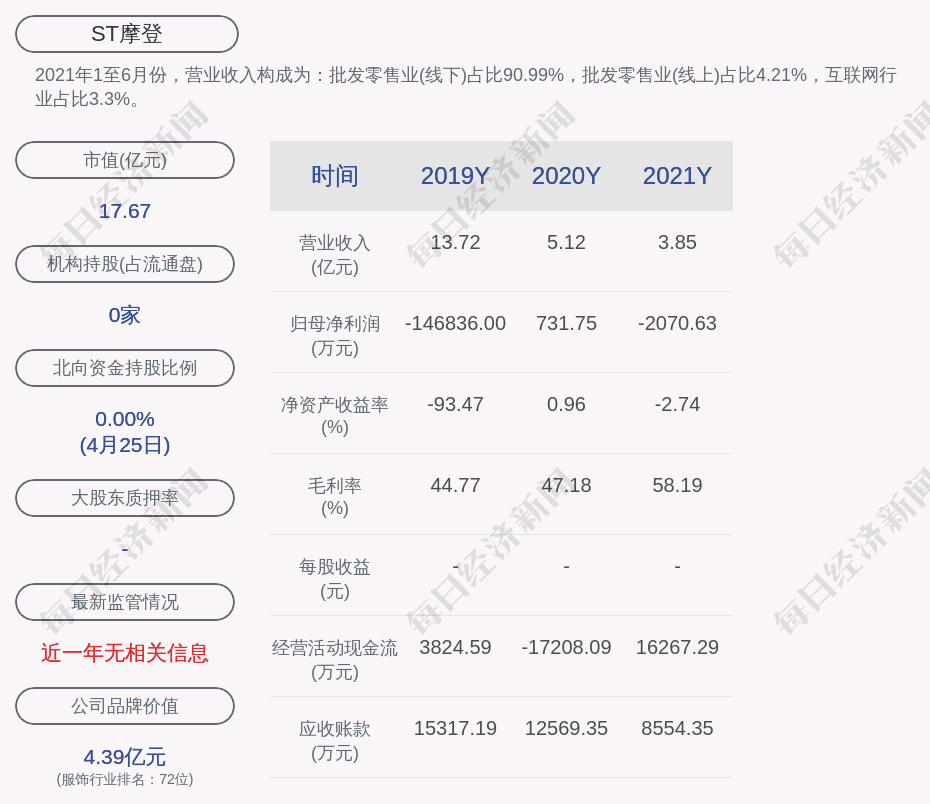
Task: Select the 2020 revenue value 5.12
Action: pos(566,243)
